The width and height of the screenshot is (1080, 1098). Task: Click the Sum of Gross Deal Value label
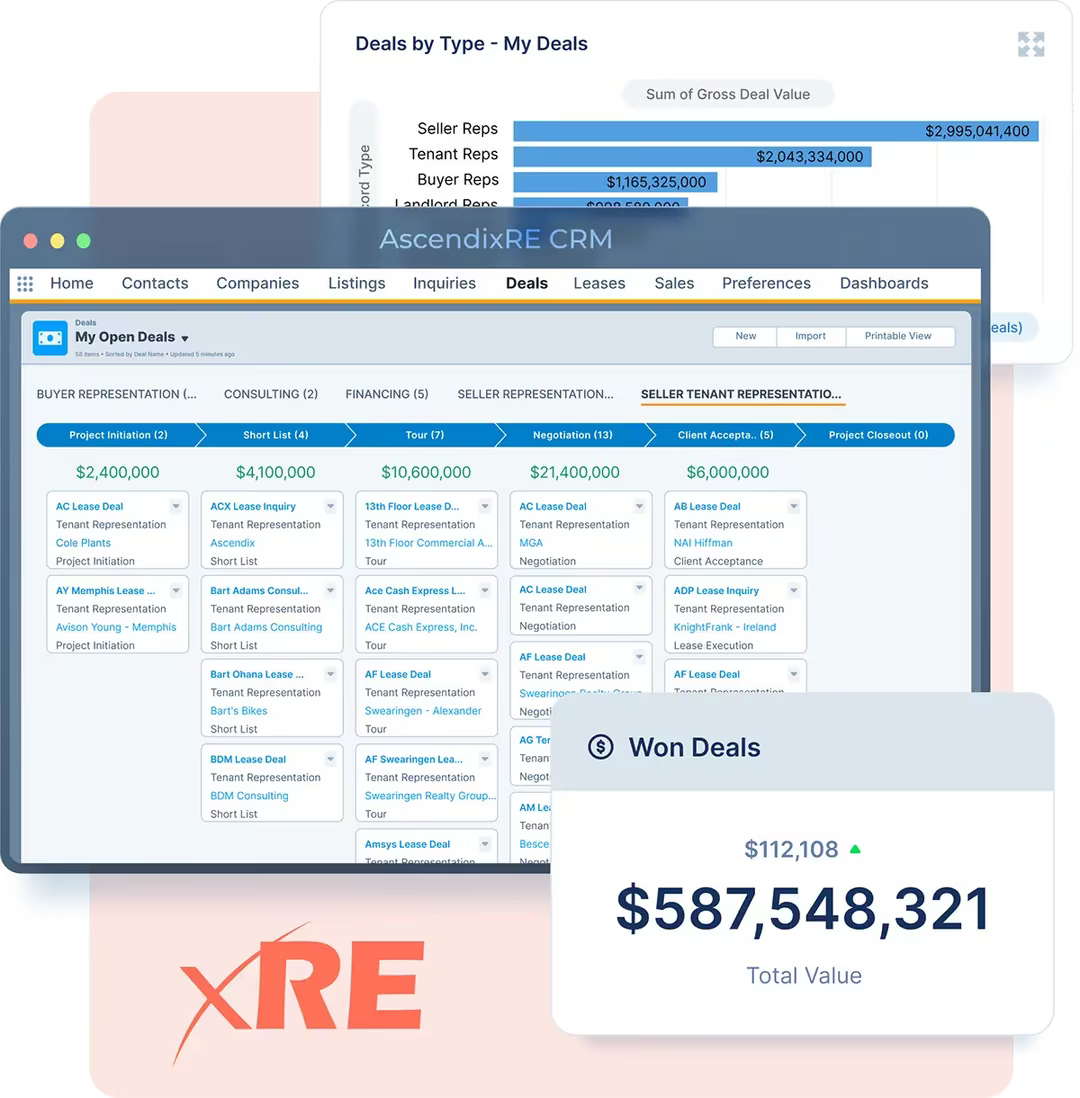pos(728,94)
